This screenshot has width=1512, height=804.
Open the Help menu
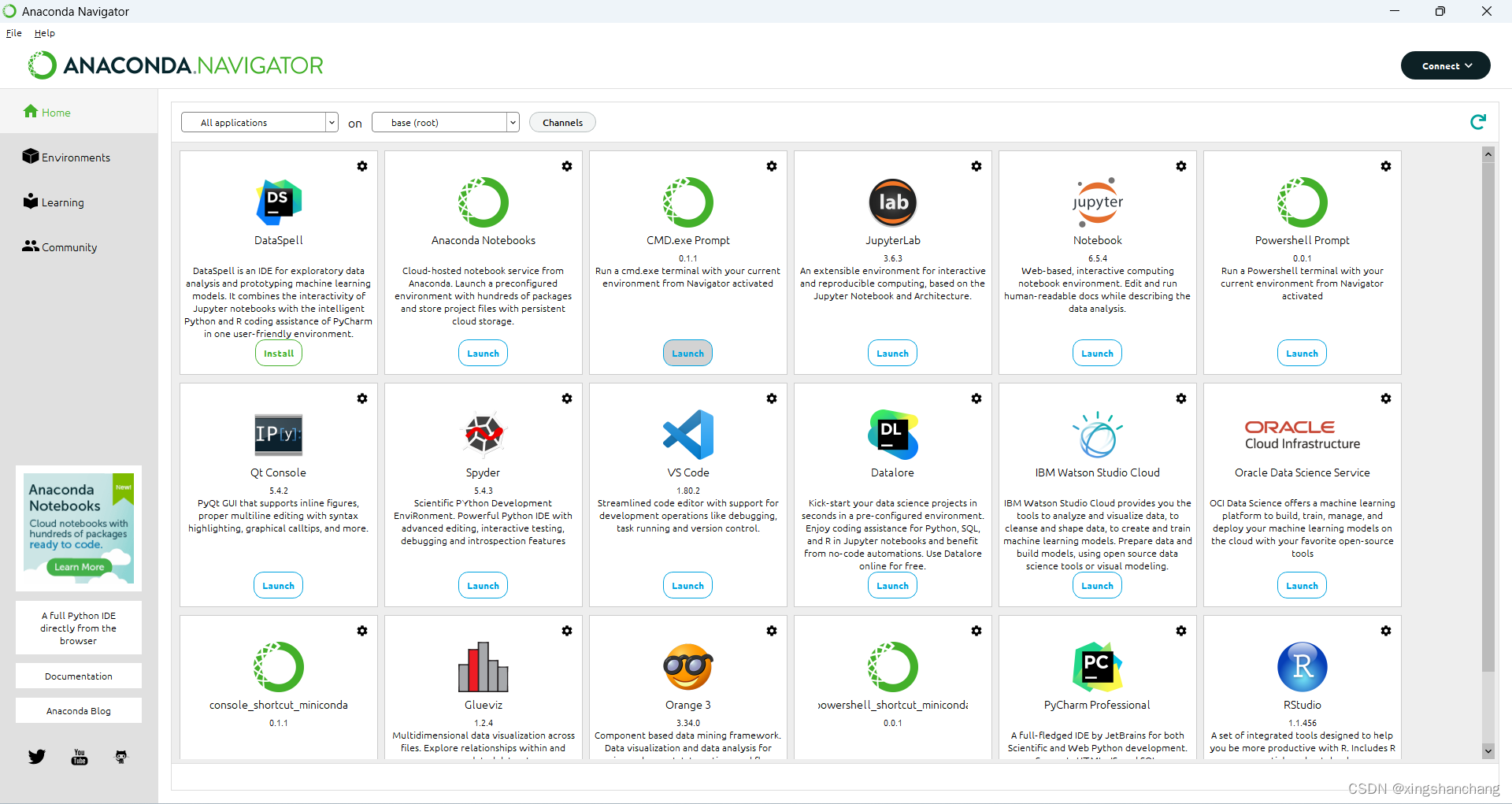[x=45, y=33]
